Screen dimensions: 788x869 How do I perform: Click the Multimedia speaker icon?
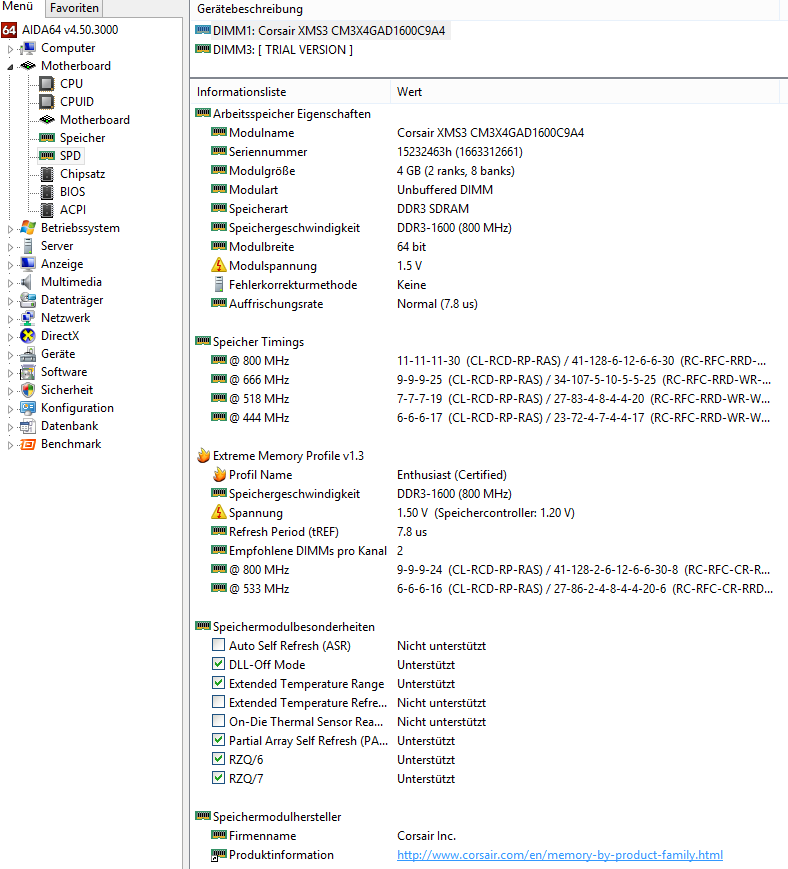[27, 282]
